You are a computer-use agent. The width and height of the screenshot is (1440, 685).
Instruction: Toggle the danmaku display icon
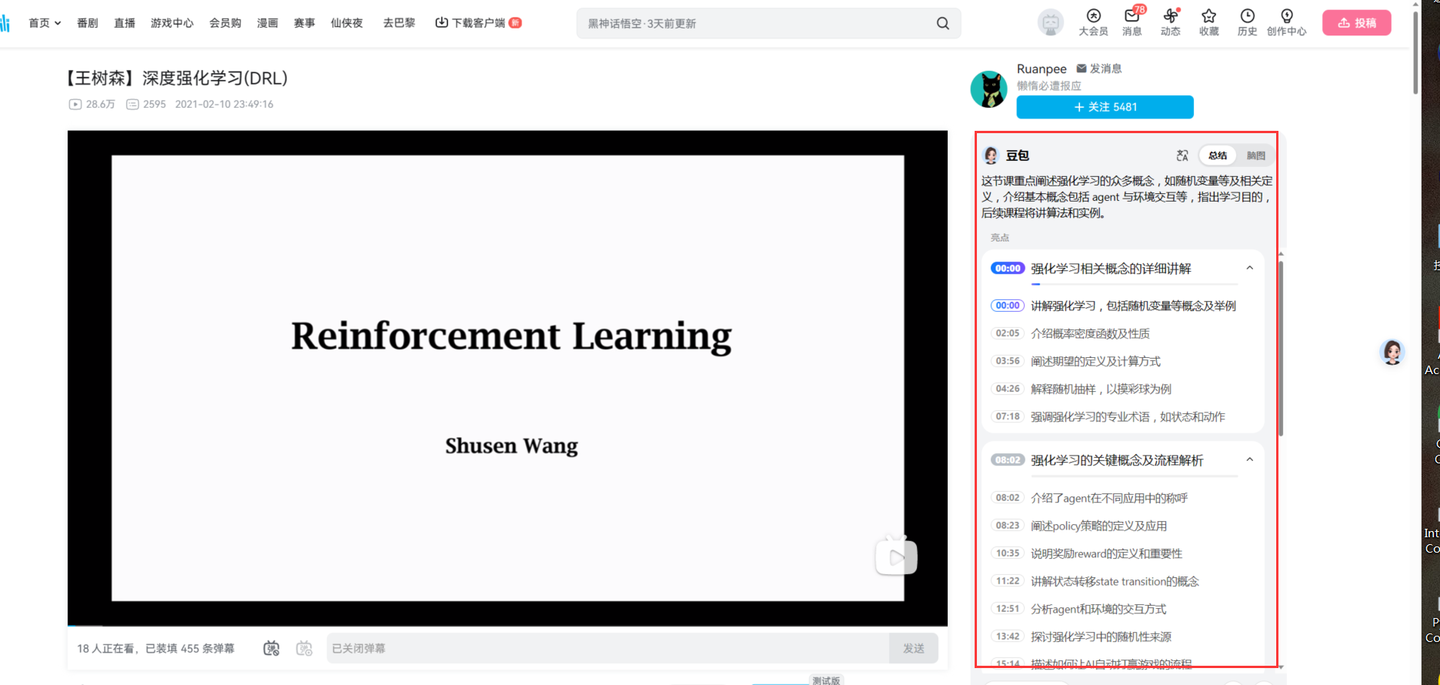point(271,648)
